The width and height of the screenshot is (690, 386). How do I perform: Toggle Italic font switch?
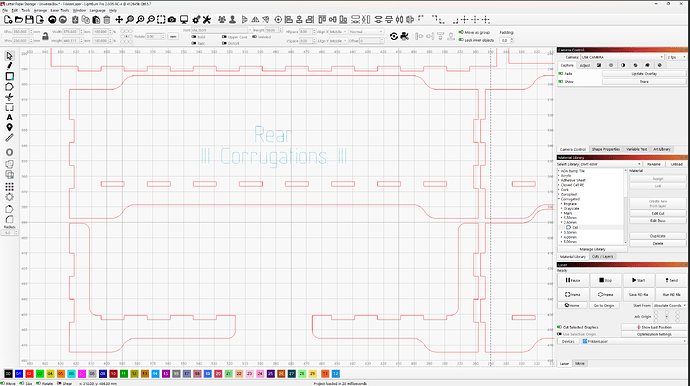(x=194, y=43)
